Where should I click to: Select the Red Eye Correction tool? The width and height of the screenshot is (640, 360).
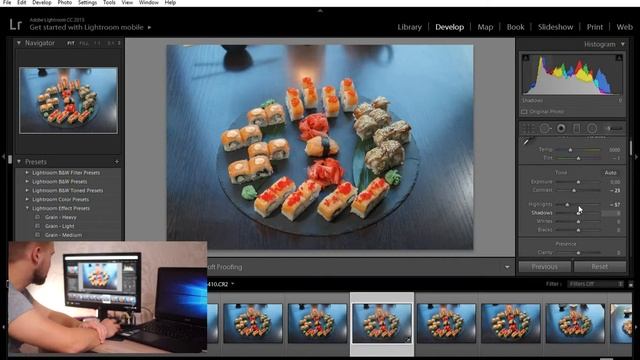click(561, 129)
